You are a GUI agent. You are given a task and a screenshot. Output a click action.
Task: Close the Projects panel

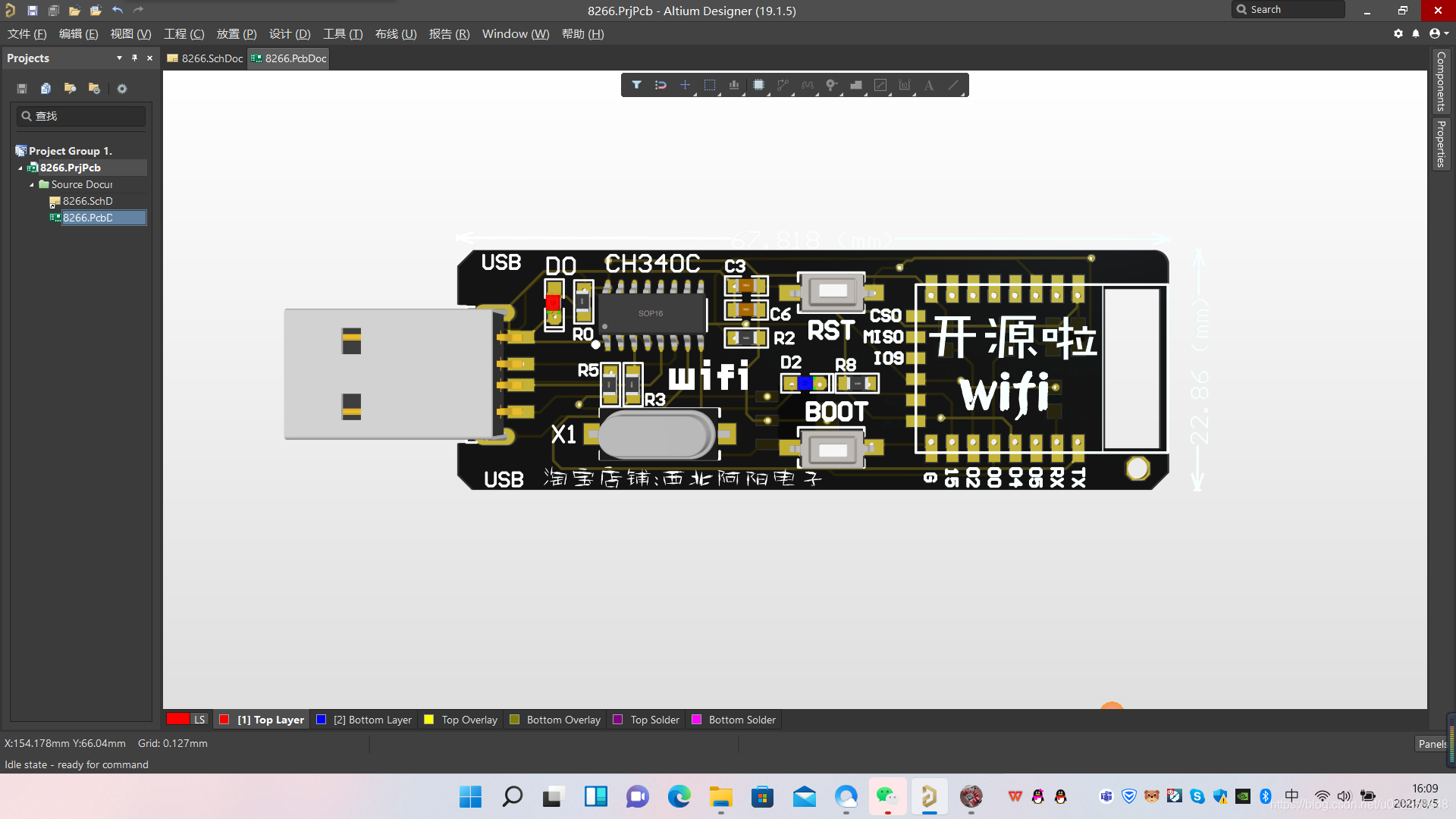point(149,58)
